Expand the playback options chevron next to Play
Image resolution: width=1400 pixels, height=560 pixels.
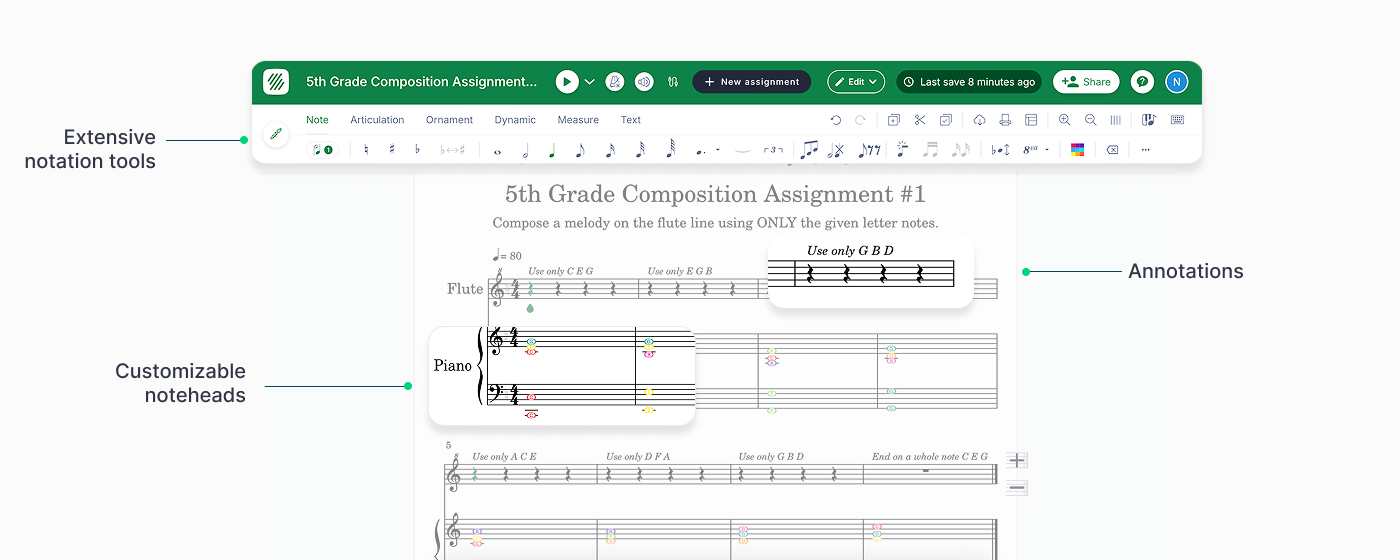click(590, 82)
